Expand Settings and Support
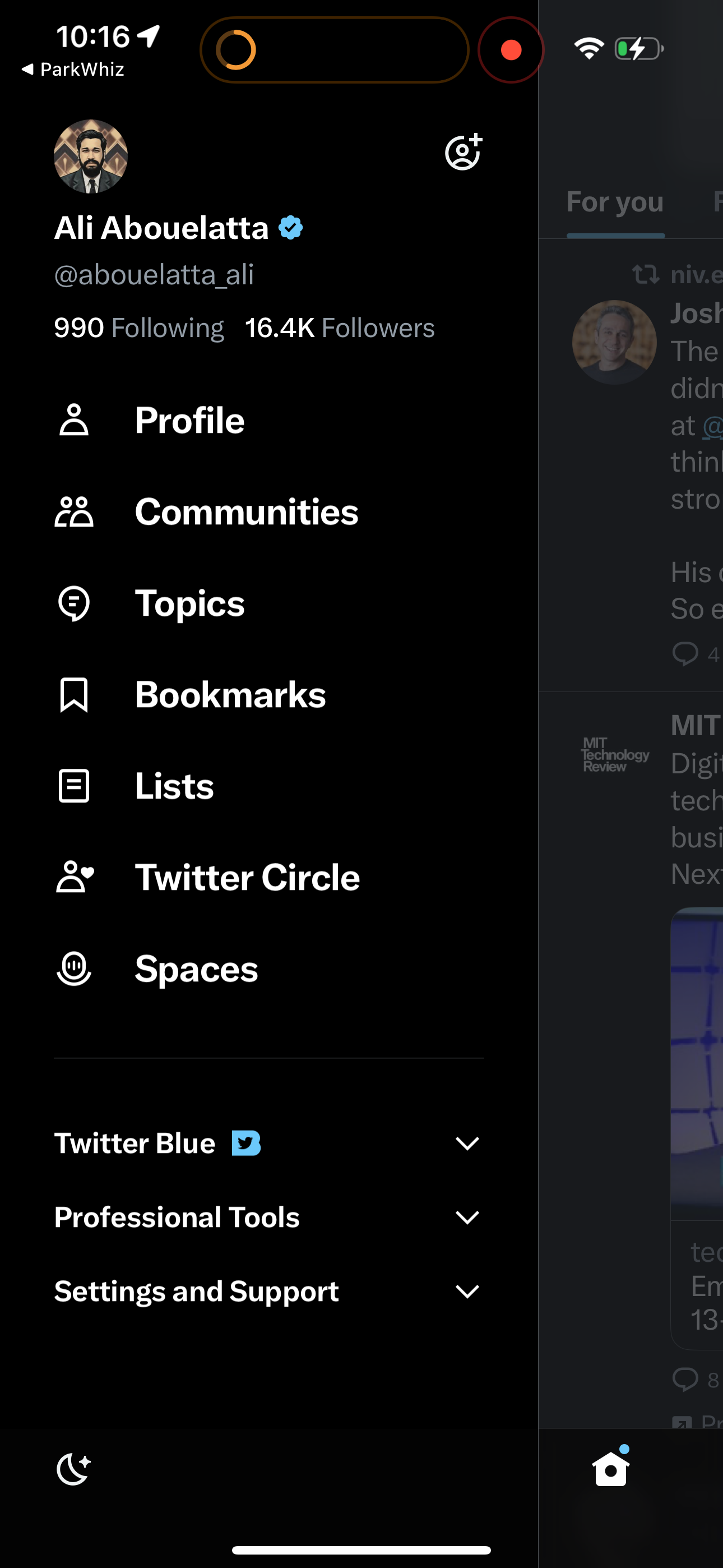 [466, 1292]
